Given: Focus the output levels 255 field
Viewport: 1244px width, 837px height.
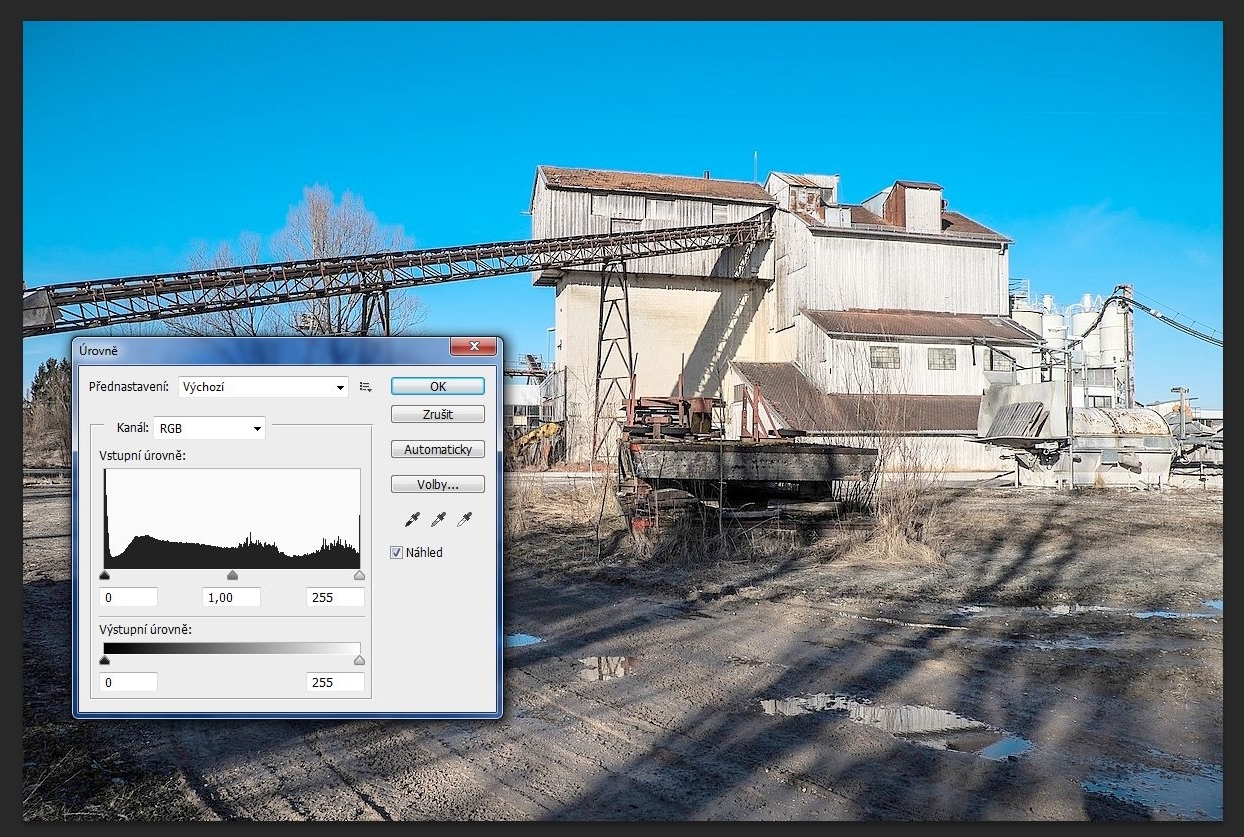Looking at the screenshot, I should coord(335,682).
